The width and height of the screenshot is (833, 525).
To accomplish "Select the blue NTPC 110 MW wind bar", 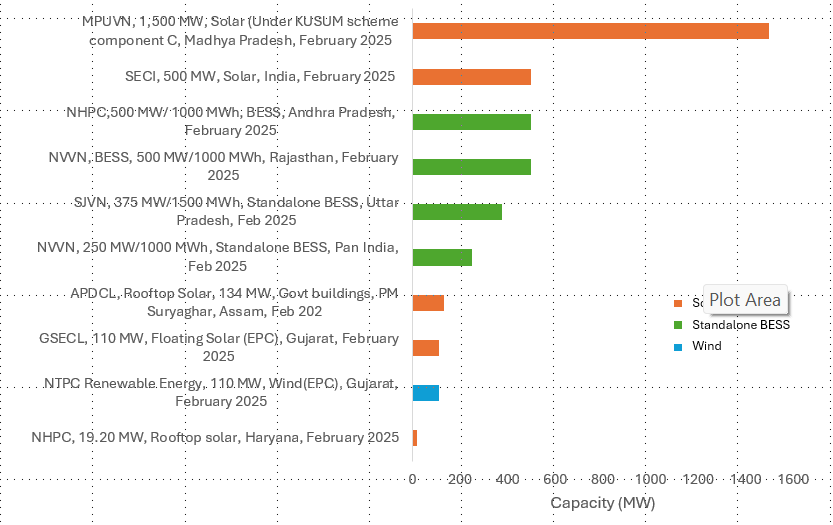I will click(x=426, y=393).
